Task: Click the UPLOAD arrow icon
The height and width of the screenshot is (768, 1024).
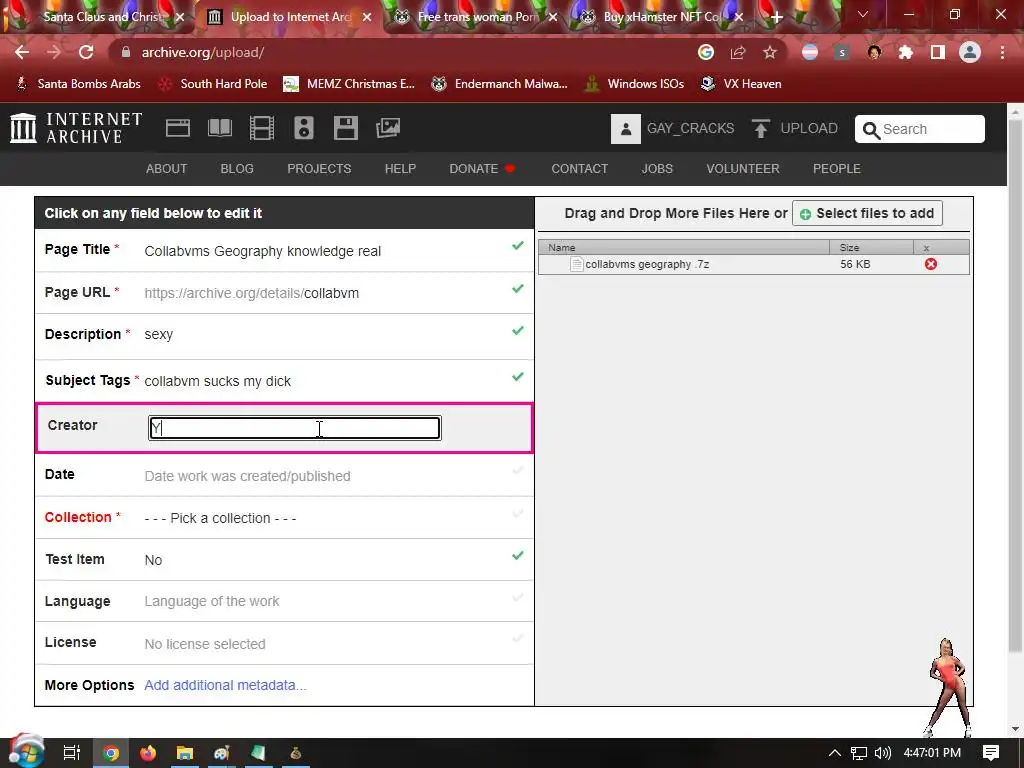Action: point(760,129)
